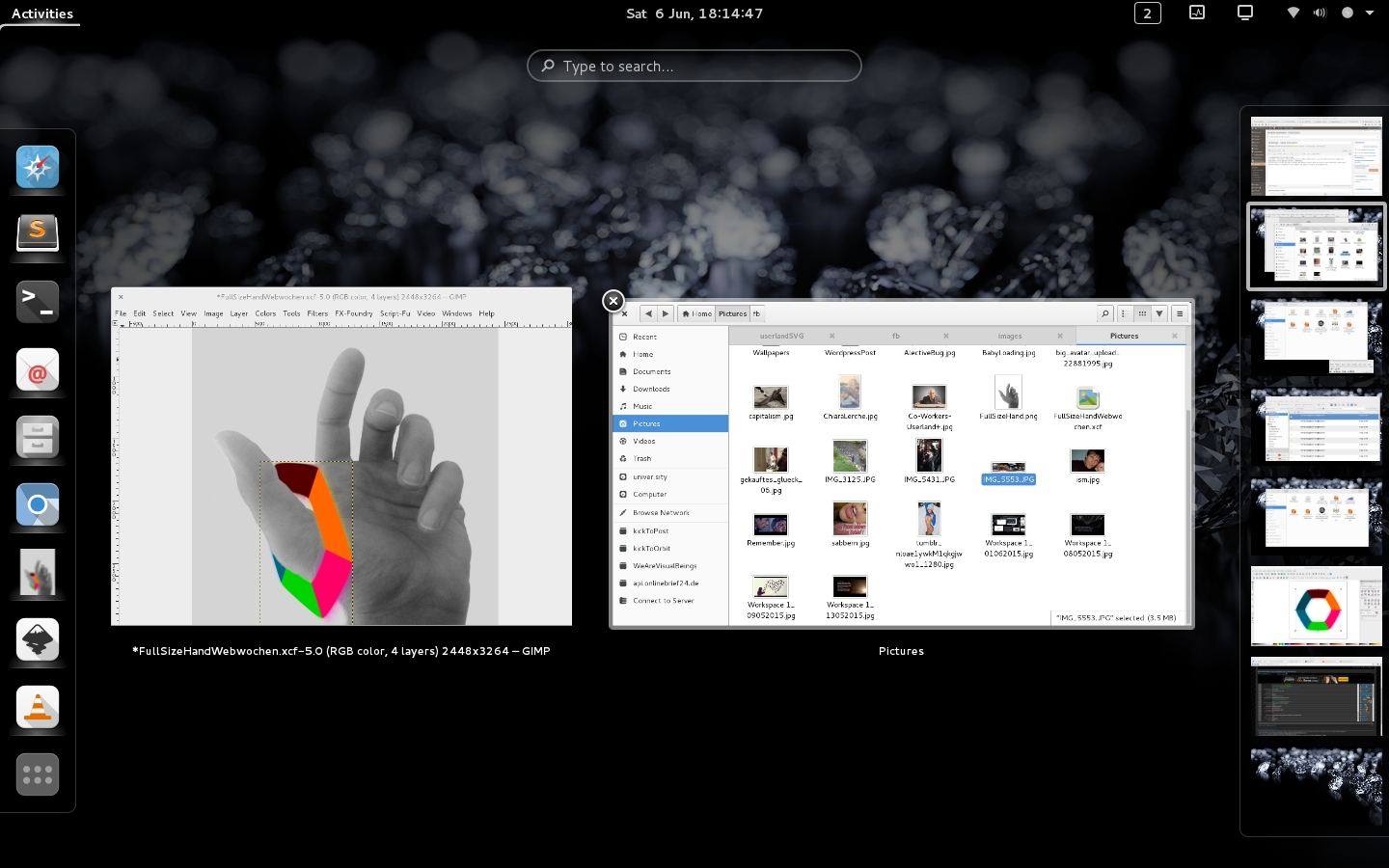Open the Terminal dock icon
Viewport: 1389px width, 868px height.
coord(38,302)
